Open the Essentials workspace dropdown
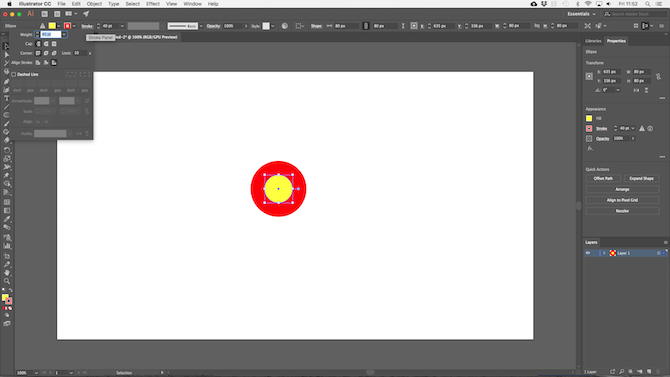This screenshot has width=670, height=377. (x=581, y=14)
